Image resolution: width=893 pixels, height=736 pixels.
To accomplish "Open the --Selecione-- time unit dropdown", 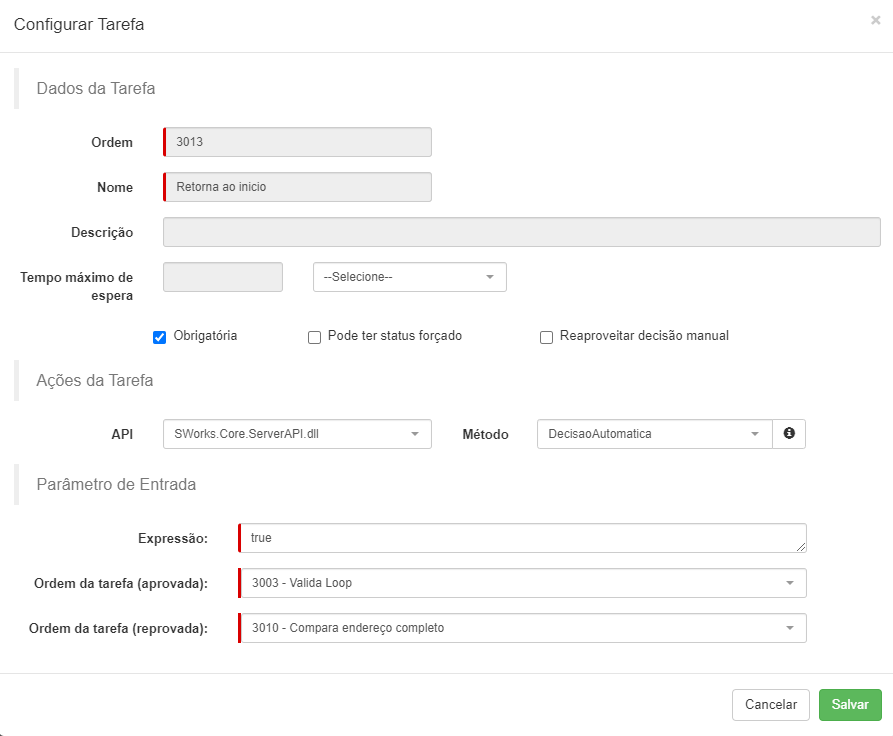I will pos(409,277).
